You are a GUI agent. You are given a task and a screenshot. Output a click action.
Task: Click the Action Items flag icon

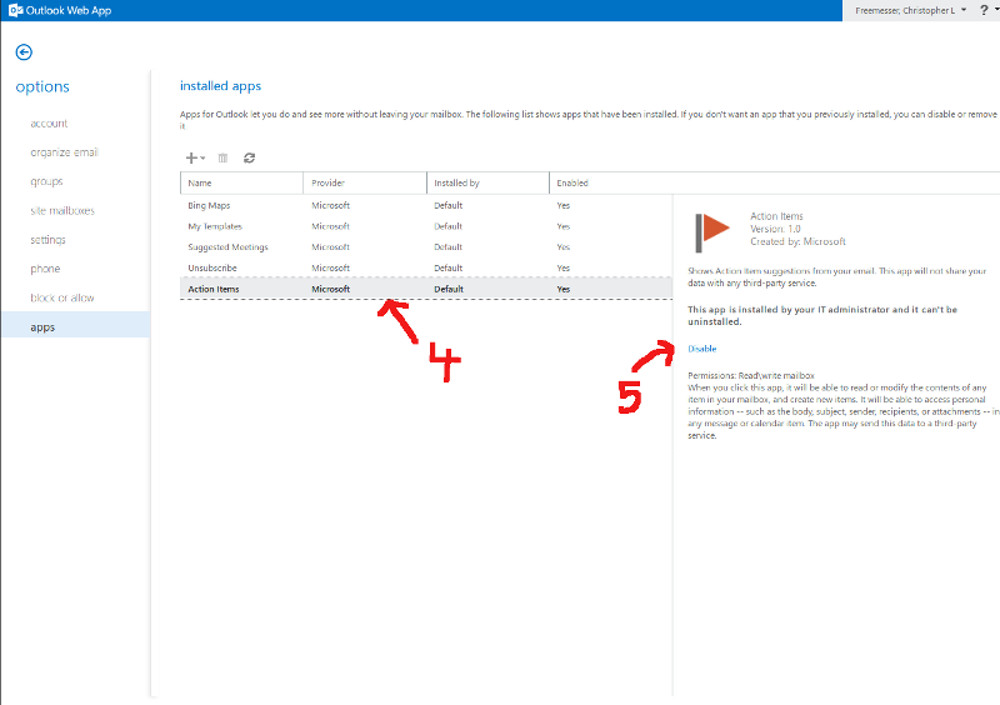click(x=712, y=232)
